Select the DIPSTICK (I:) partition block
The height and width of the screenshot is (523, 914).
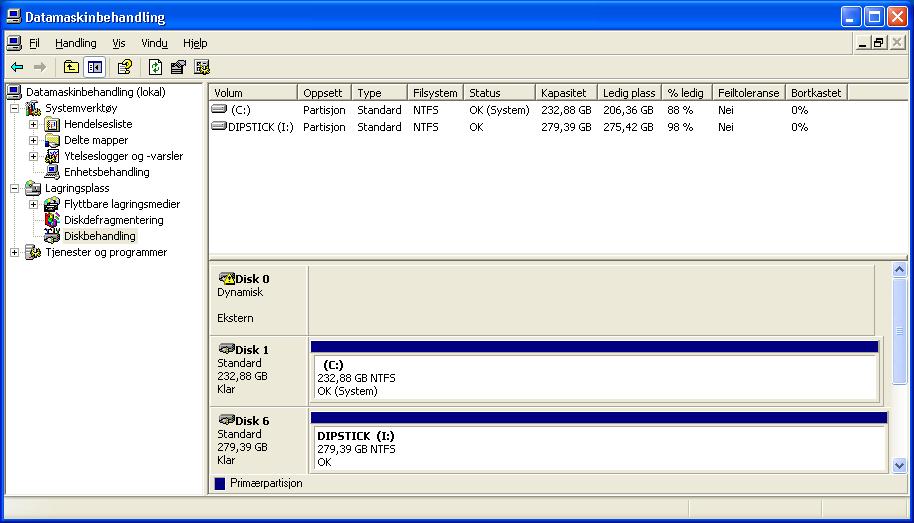[x=598, y=449]
